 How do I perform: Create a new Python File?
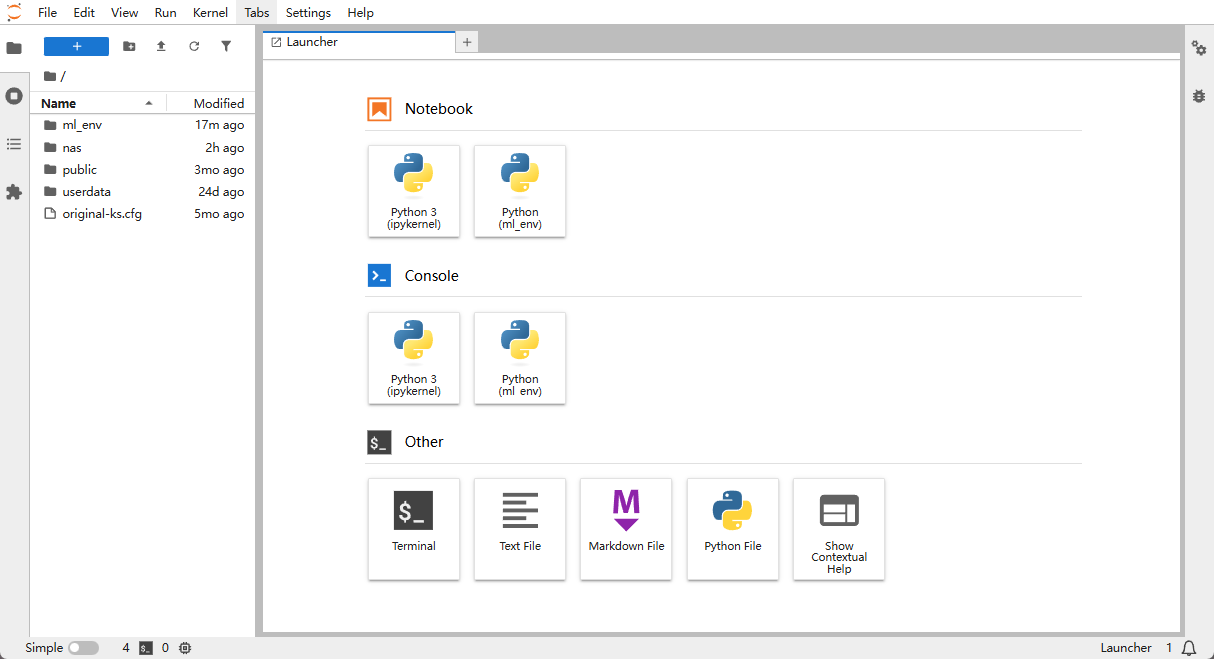point(733,529)
